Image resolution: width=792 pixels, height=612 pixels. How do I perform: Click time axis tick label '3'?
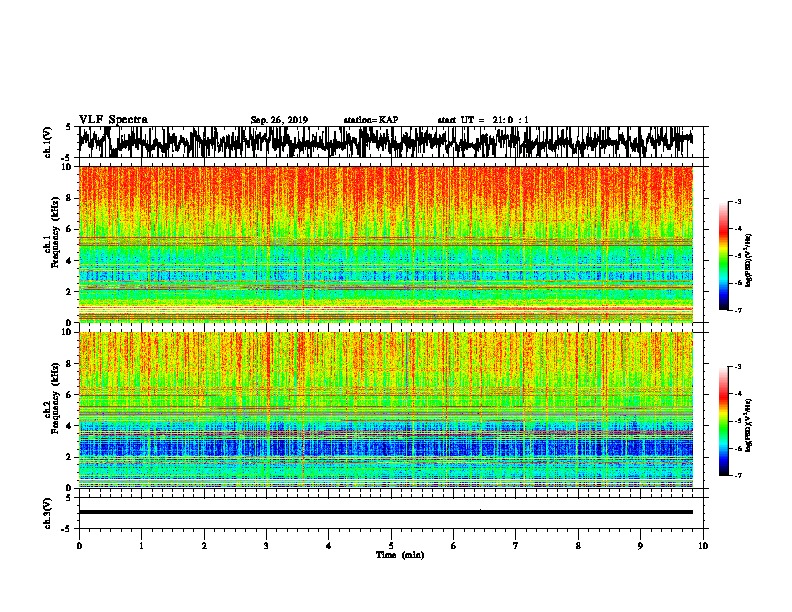pos(266,546)
